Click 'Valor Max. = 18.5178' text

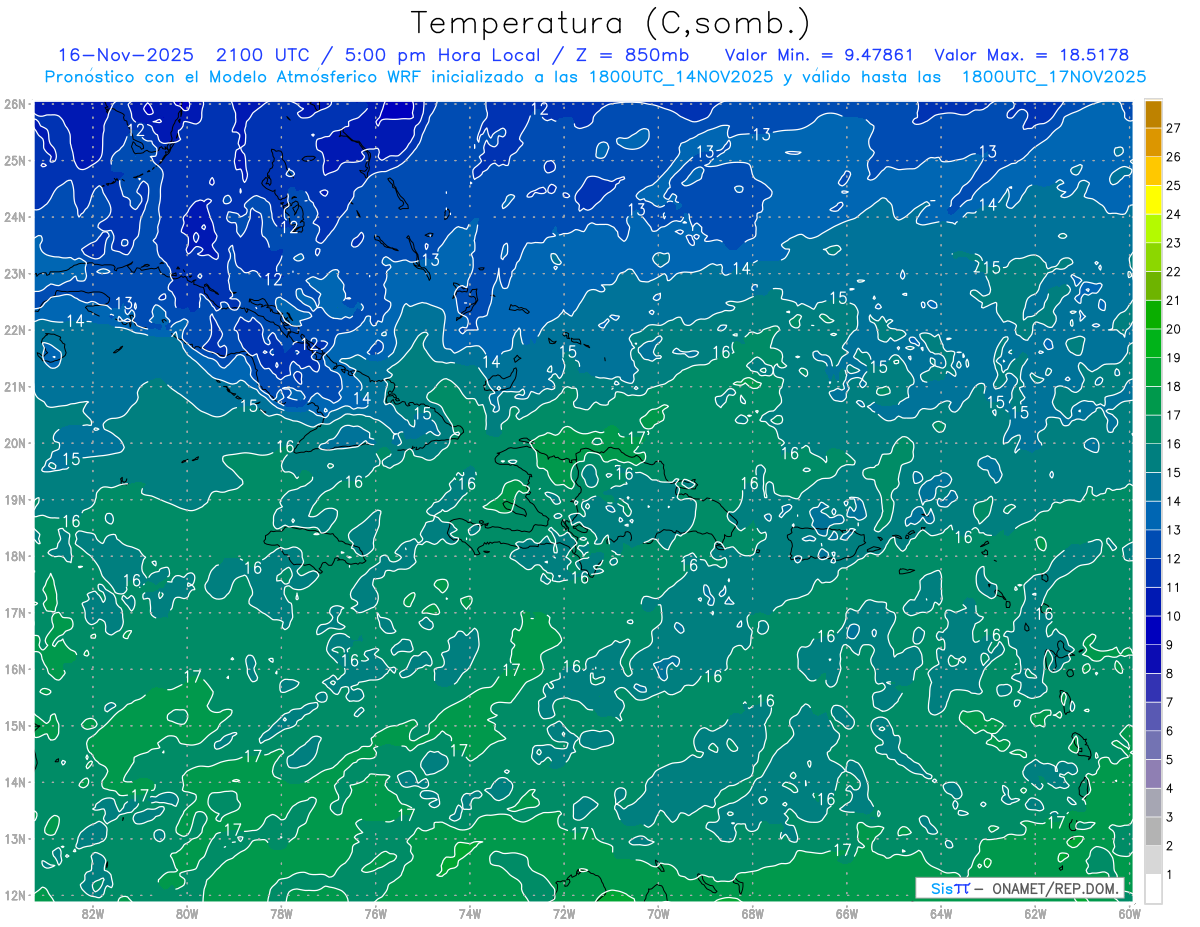(x=1031, y=55)
